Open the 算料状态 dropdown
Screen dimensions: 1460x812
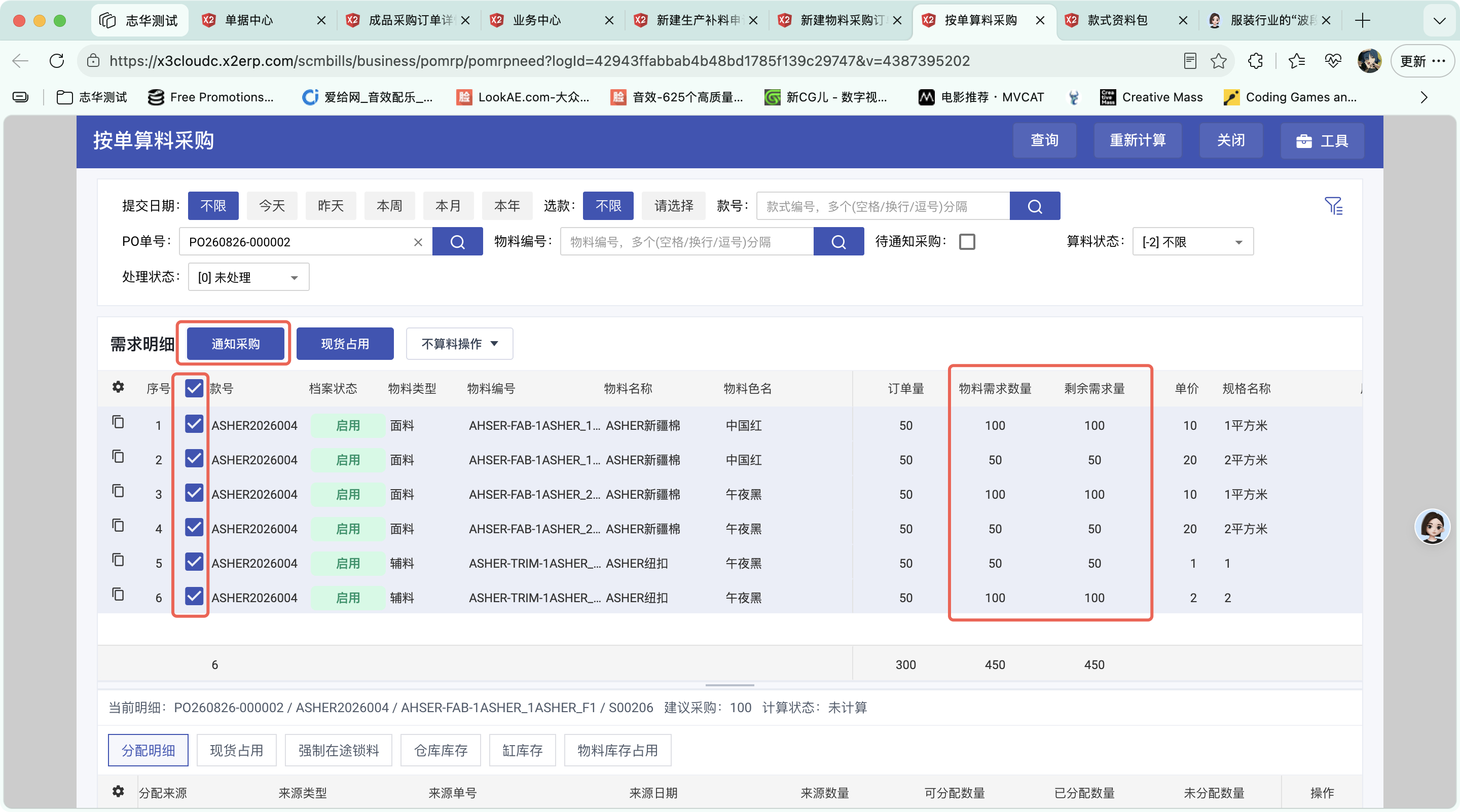coord(1192,242)
